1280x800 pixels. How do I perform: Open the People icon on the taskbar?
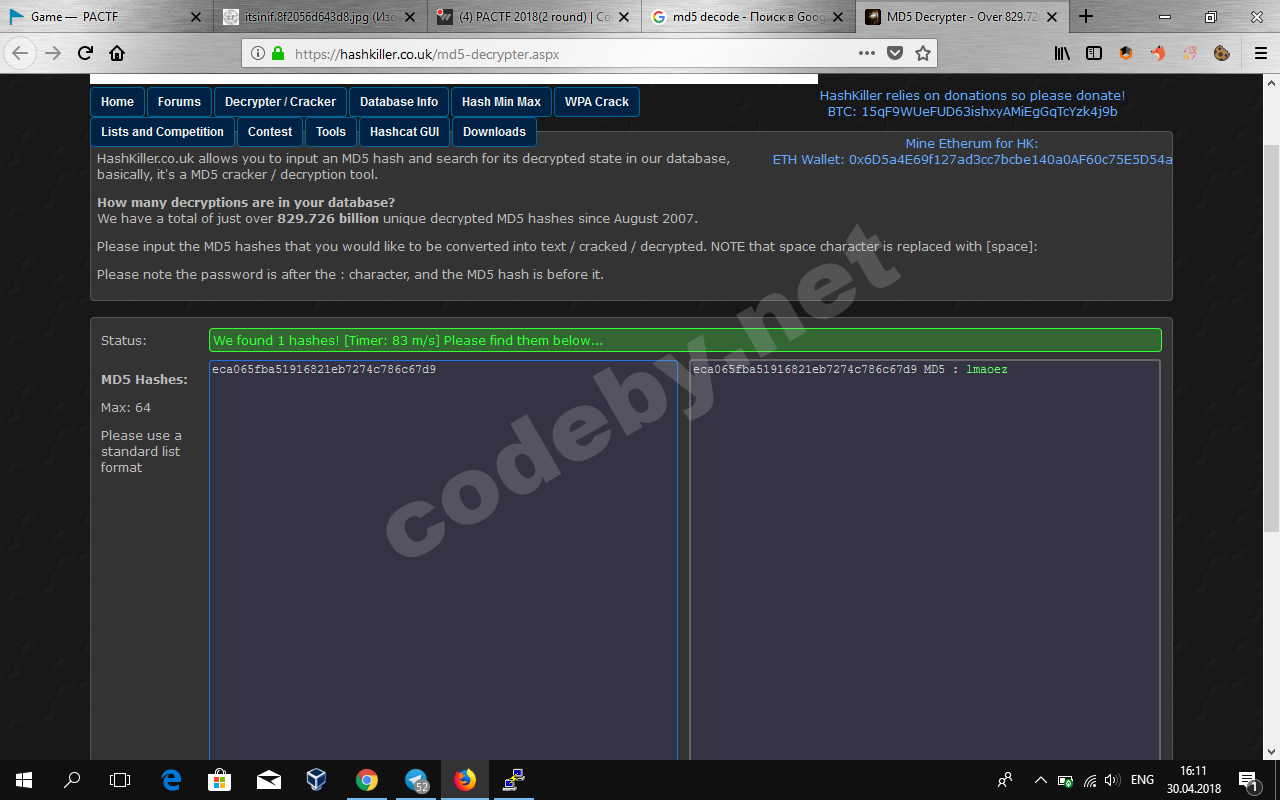click(1005, 780)
